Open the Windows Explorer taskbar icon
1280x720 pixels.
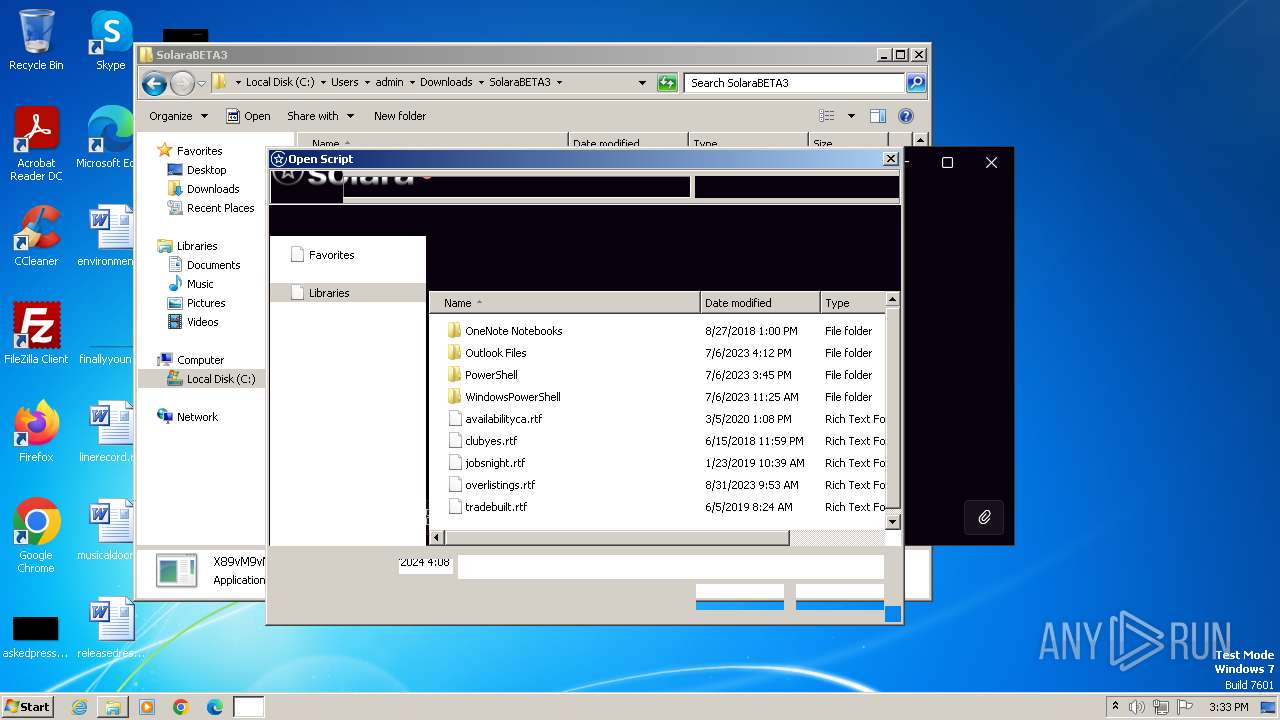(113, 707)
